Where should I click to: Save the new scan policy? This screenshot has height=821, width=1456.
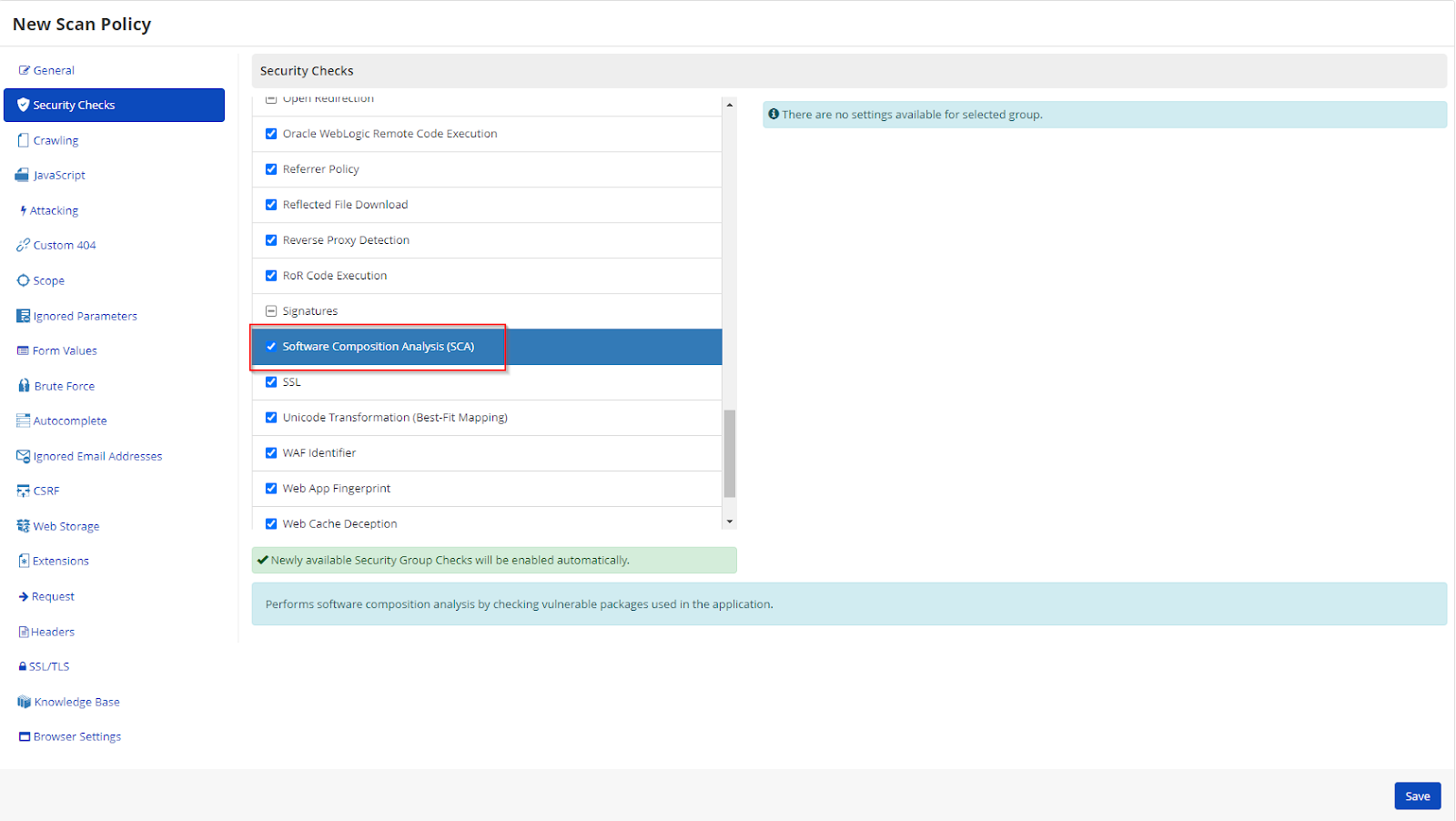pos(1418,796)
